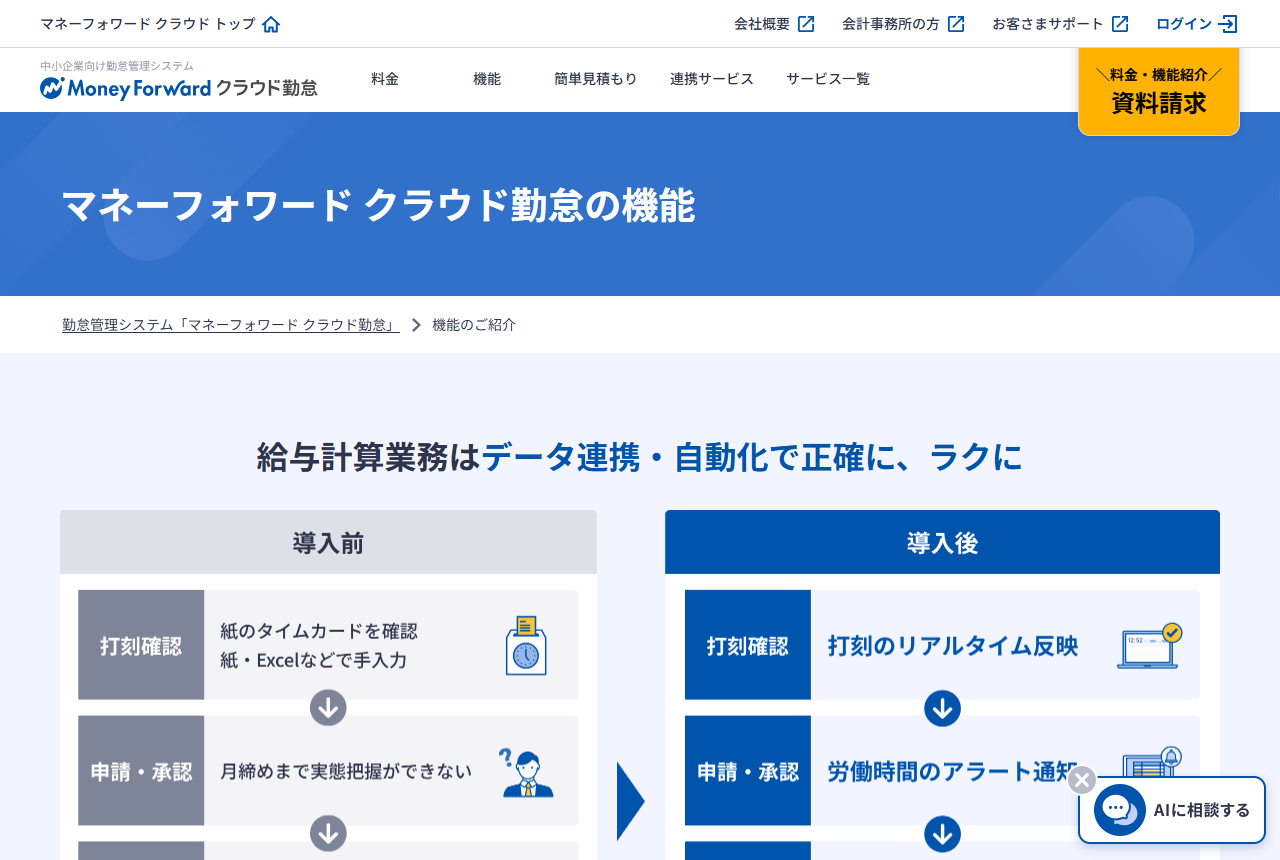Click the 勤怠管理システム breadcrumb link

tap(231, 325)
